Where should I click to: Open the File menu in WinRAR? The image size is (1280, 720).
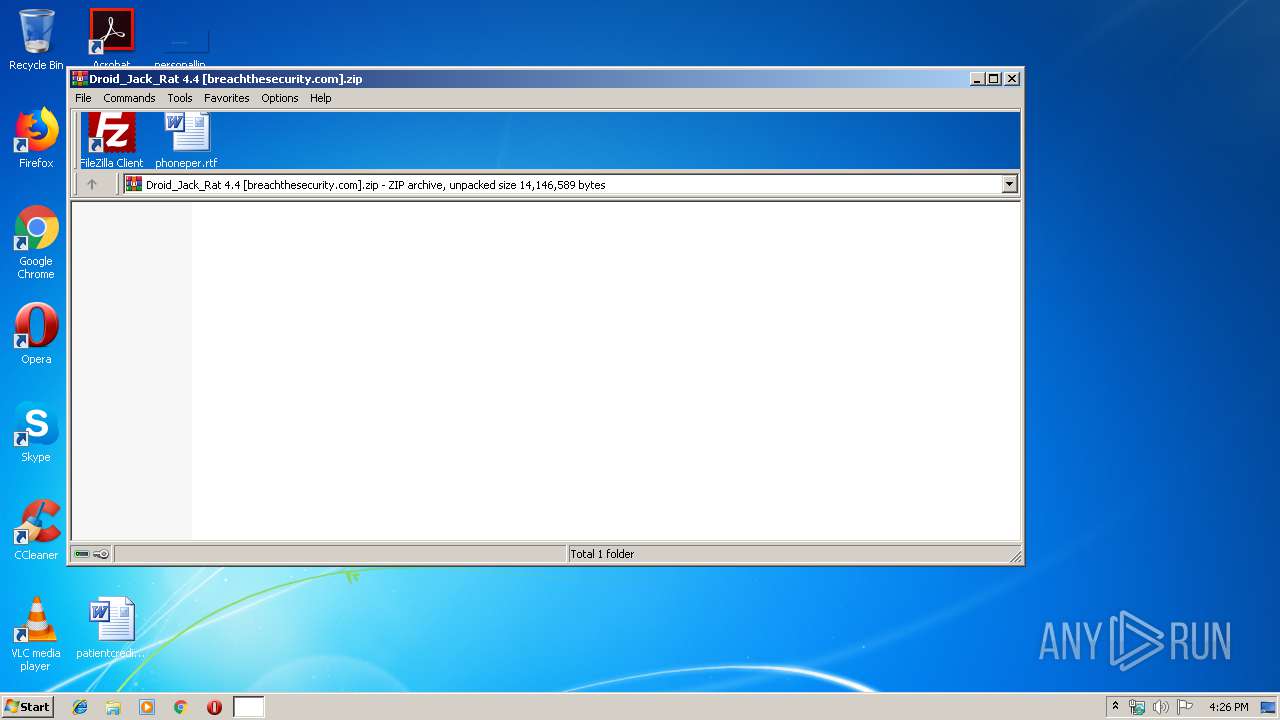(83, 98)
